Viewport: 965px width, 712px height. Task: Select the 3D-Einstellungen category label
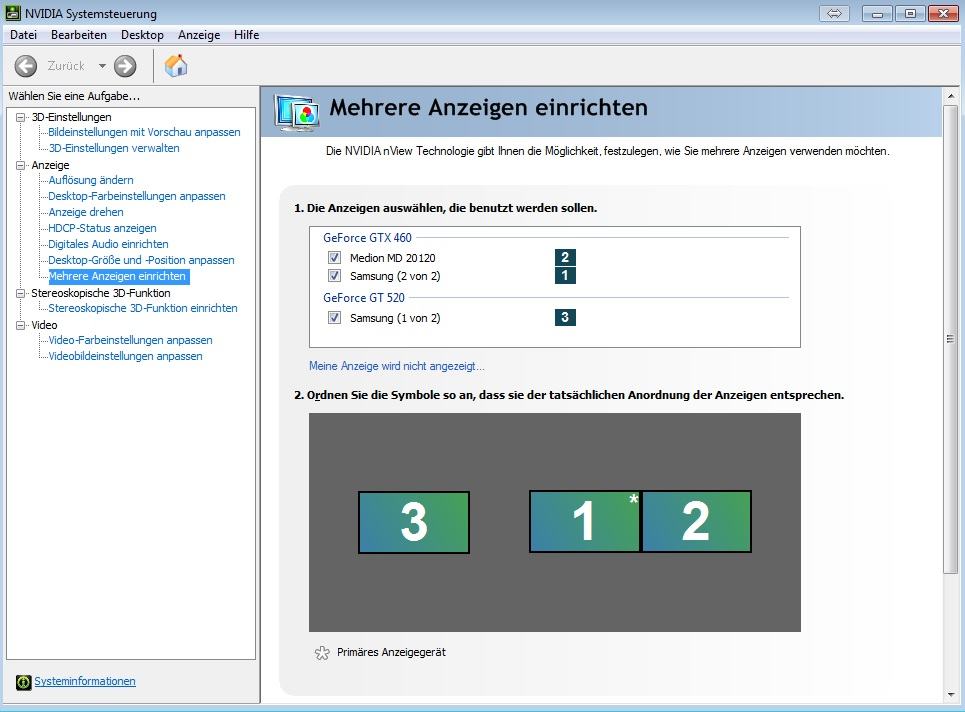click(71, 117)
